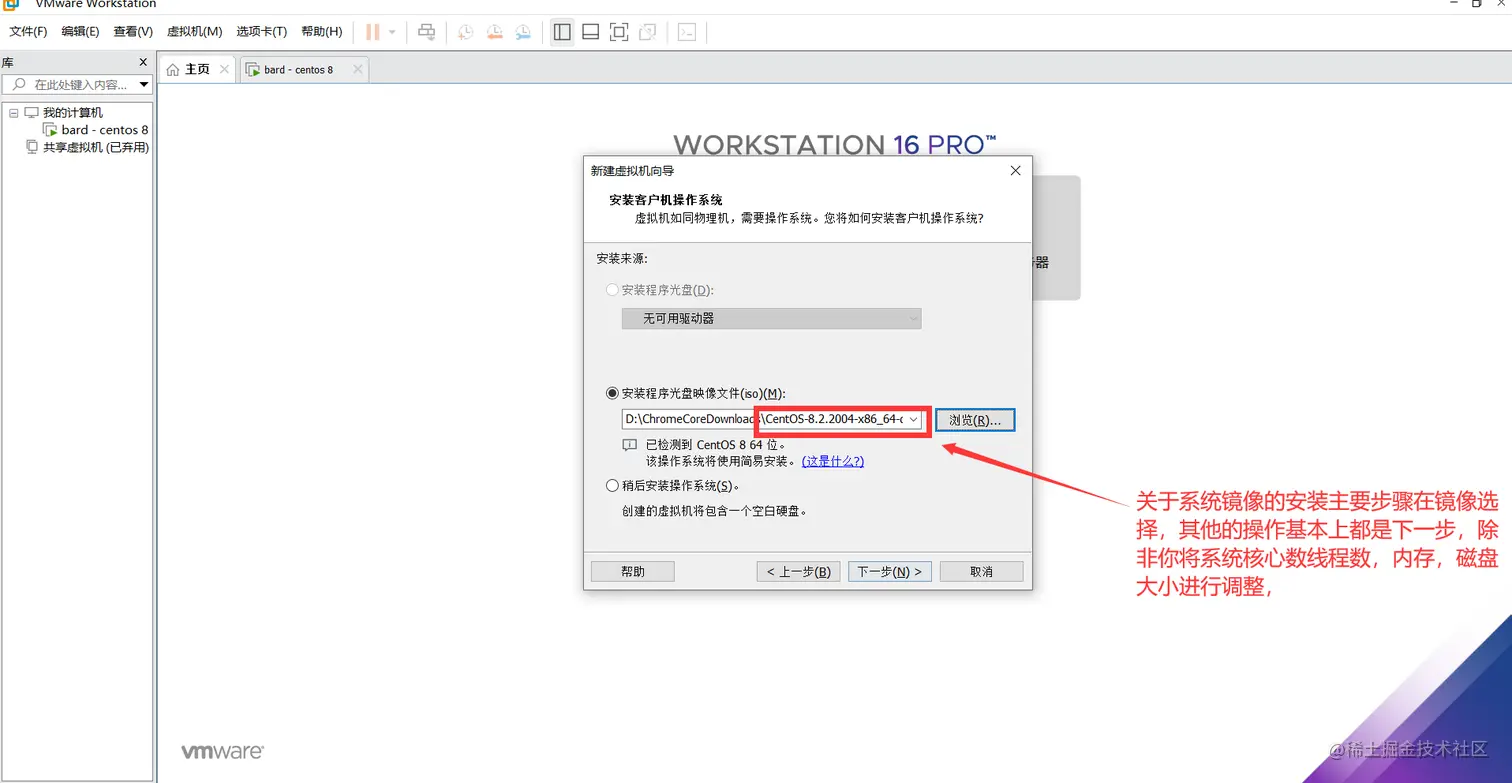Click the < 上一步(B) button
1512x783 pixels.
[798, 571]
